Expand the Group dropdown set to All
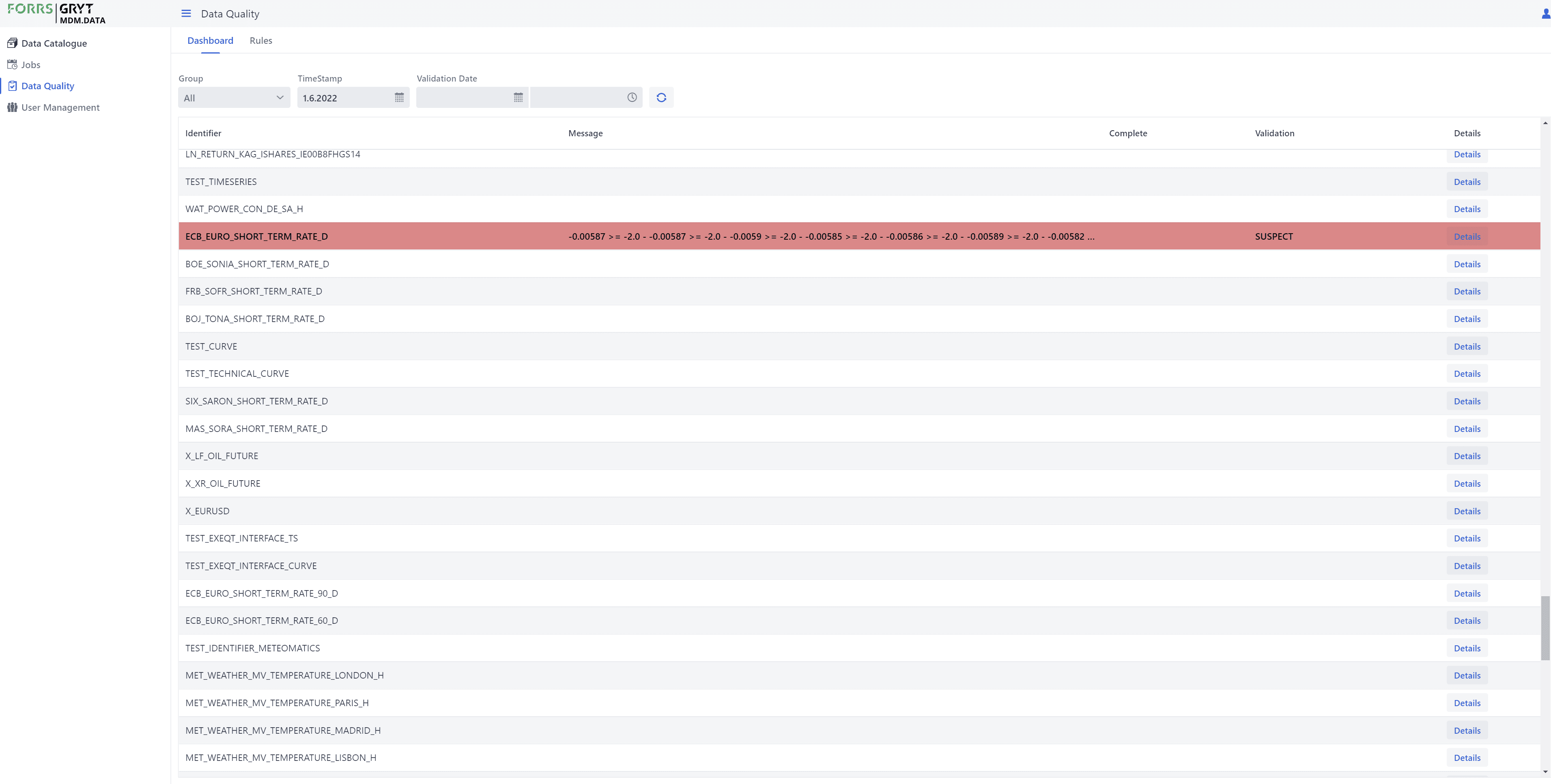This screenshot has height=784, width=1551. 234,98
